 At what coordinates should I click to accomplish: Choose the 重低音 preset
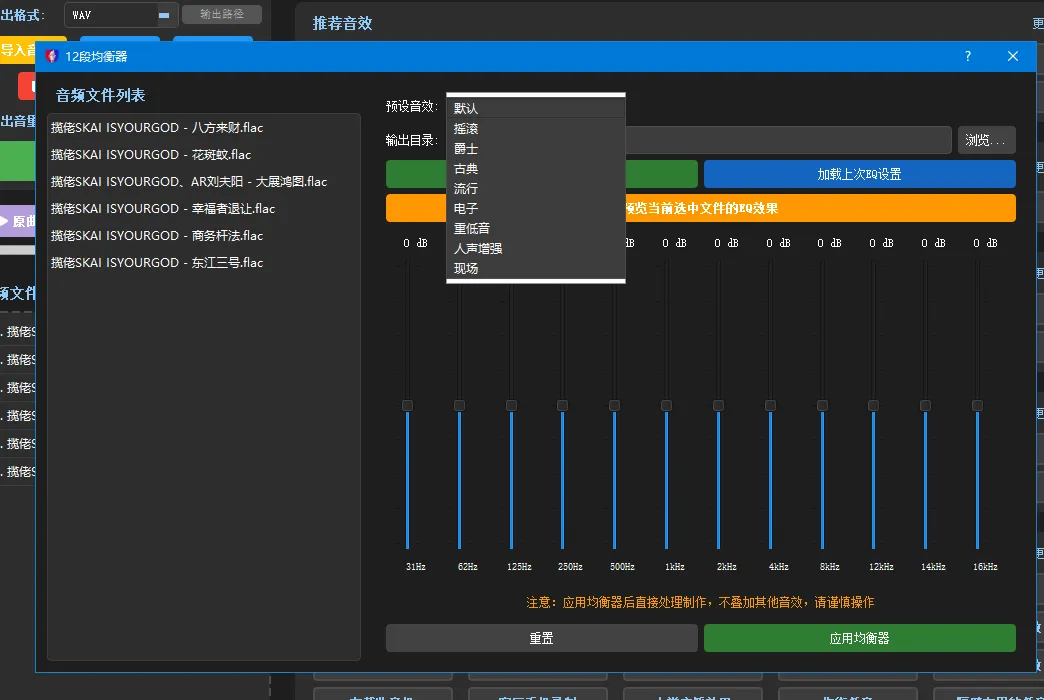click(535, 228)
